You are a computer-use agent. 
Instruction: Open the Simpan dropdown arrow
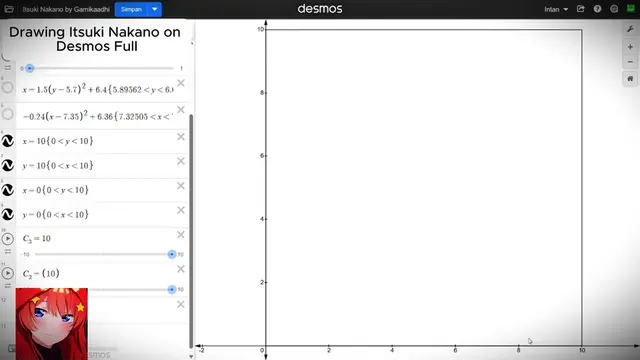point(155,9)
